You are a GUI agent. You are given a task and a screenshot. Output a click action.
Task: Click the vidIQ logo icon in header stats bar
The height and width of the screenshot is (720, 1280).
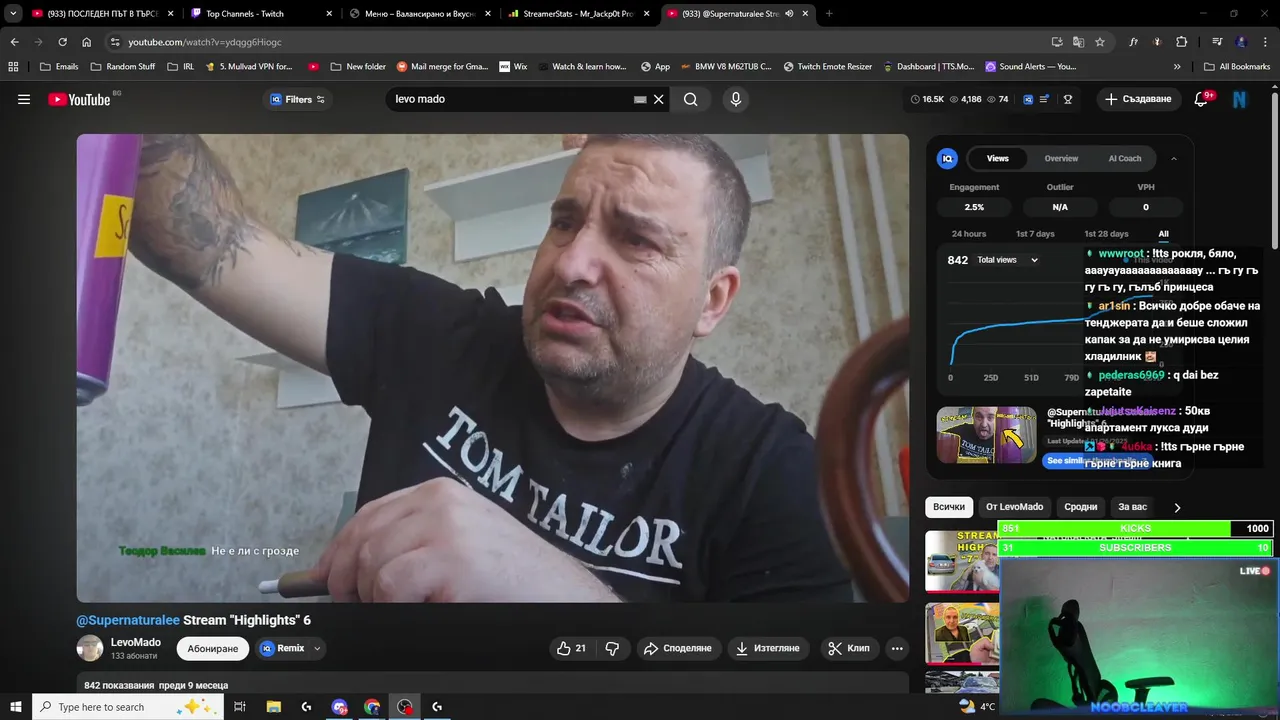coord(1027,99)
